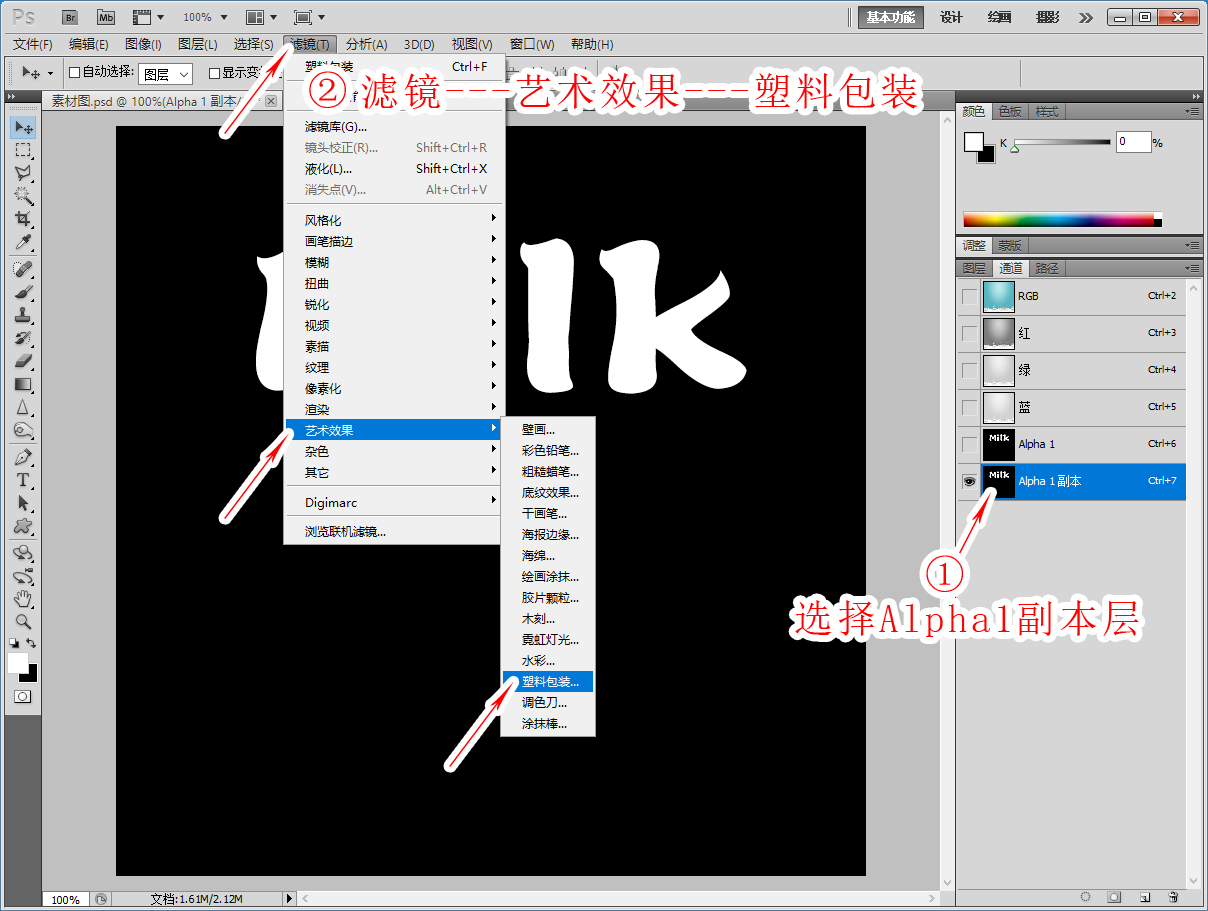Image resolution: width=1208 pixels, height=911 pixels.
Task: Click the K percentage value field
Action: point(1133,142)
